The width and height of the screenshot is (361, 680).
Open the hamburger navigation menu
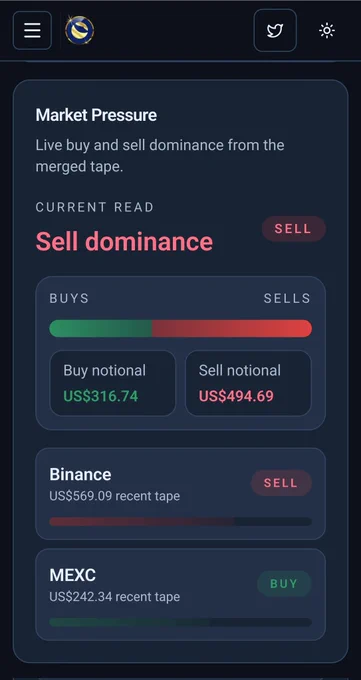coord(32,30)
